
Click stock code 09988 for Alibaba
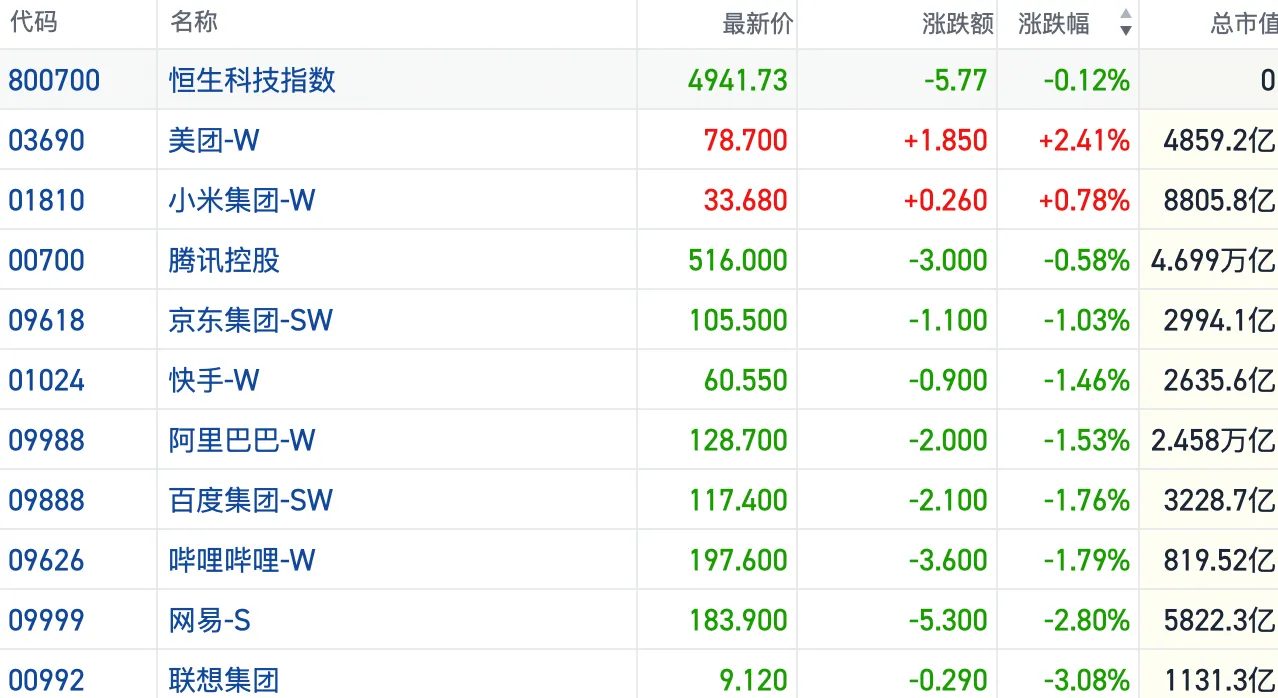[47, 440]
